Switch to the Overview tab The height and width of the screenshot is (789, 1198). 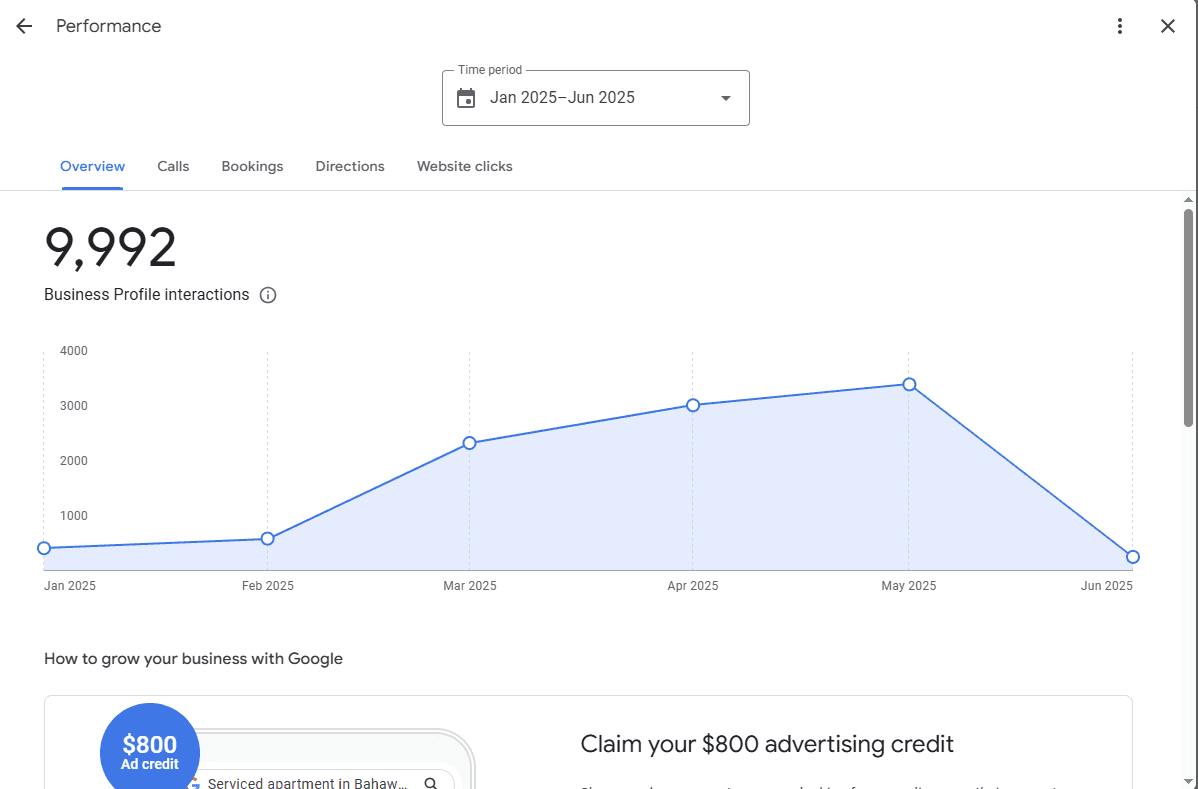pyautogui.click(x=92, y=166)
